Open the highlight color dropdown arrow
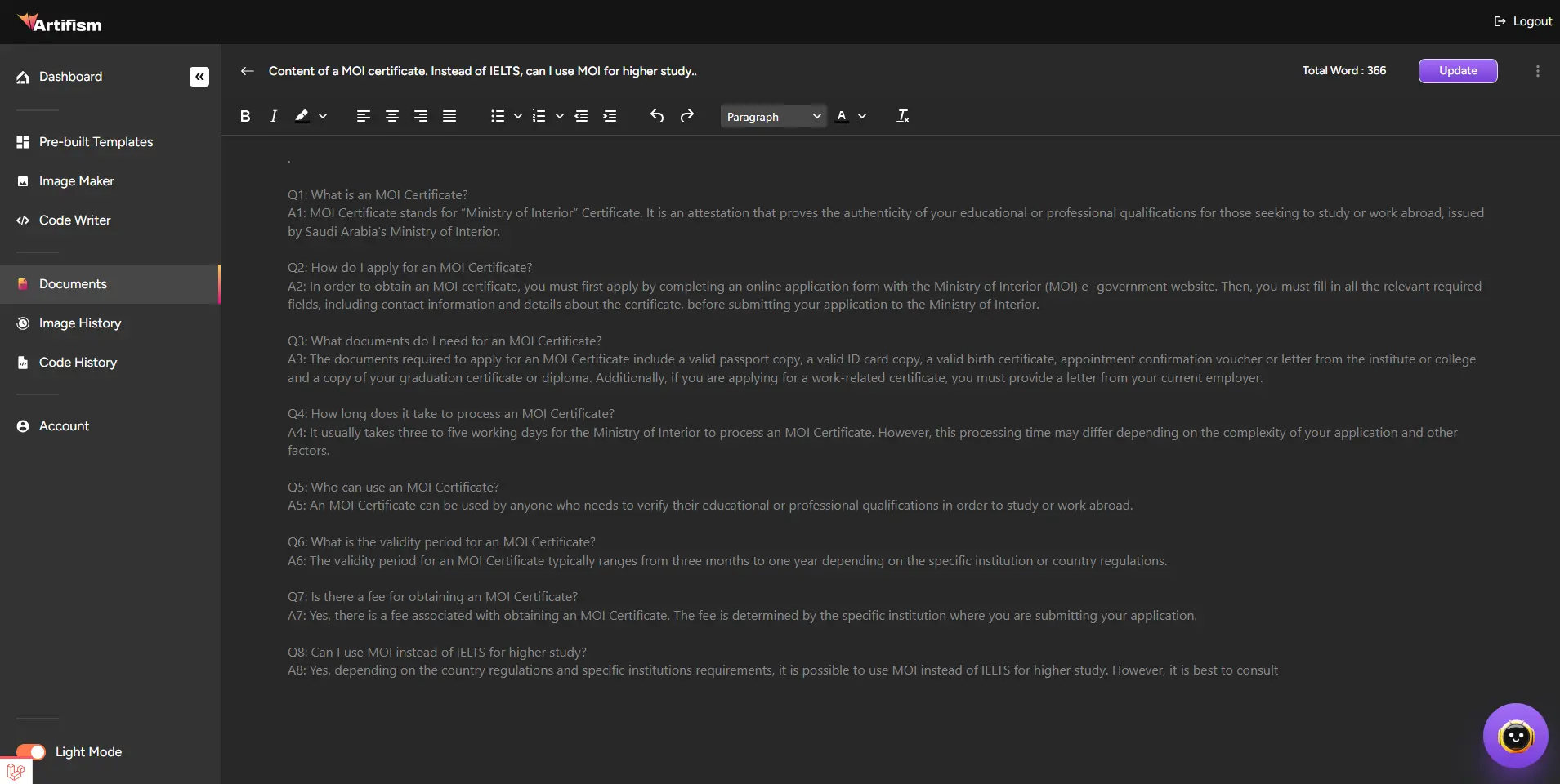1560x784 pixels. 323,116
